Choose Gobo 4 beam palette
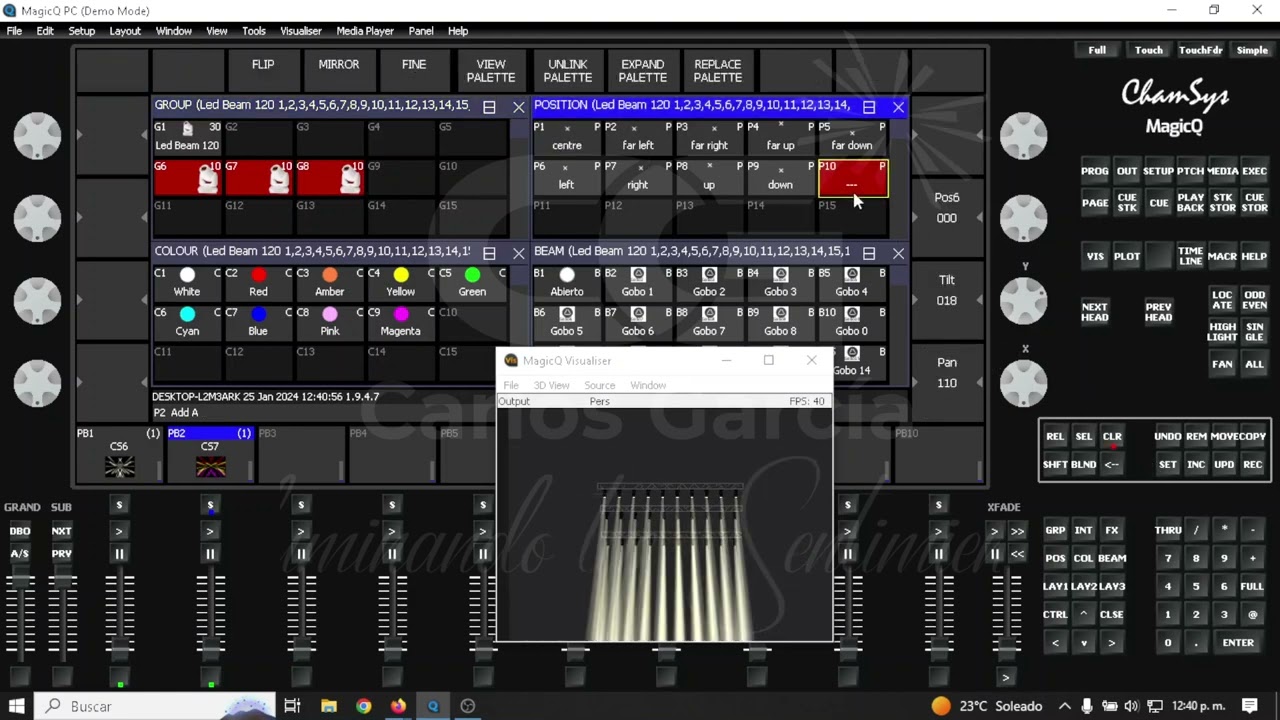Viewport: 1280px width, 720px height. pyautogui.click(x=852, y=282)
